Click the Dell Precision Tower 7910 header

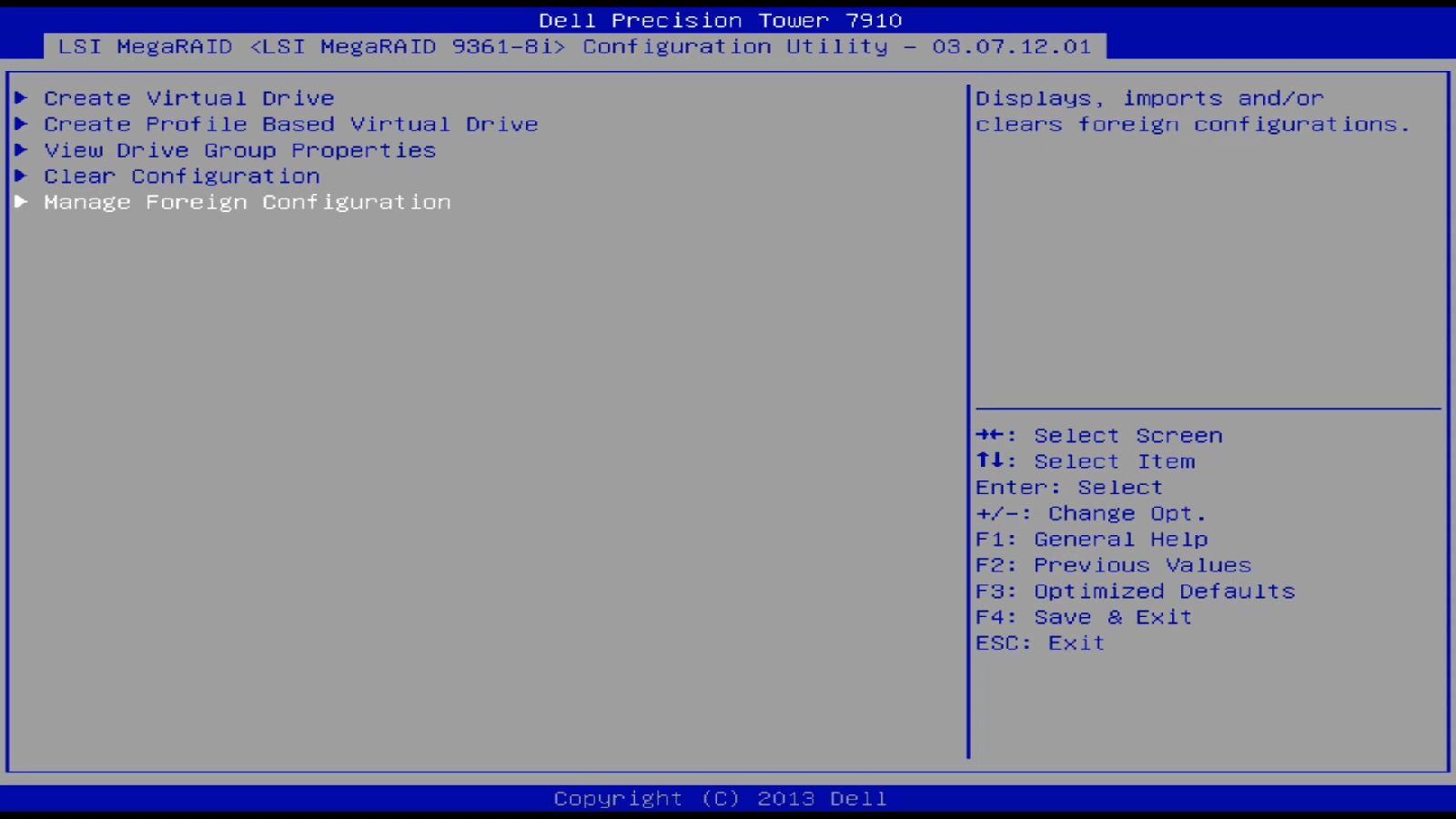pyautogui.click(x=720, y=19)
